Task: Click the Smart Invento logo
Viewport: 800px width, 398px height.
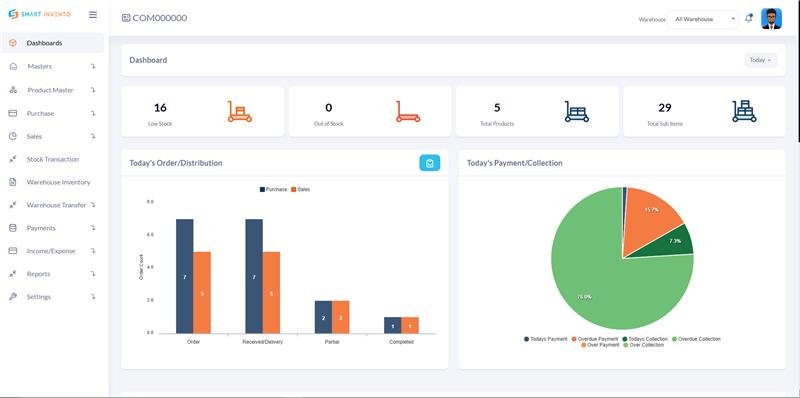Action: tap(39, 14)
